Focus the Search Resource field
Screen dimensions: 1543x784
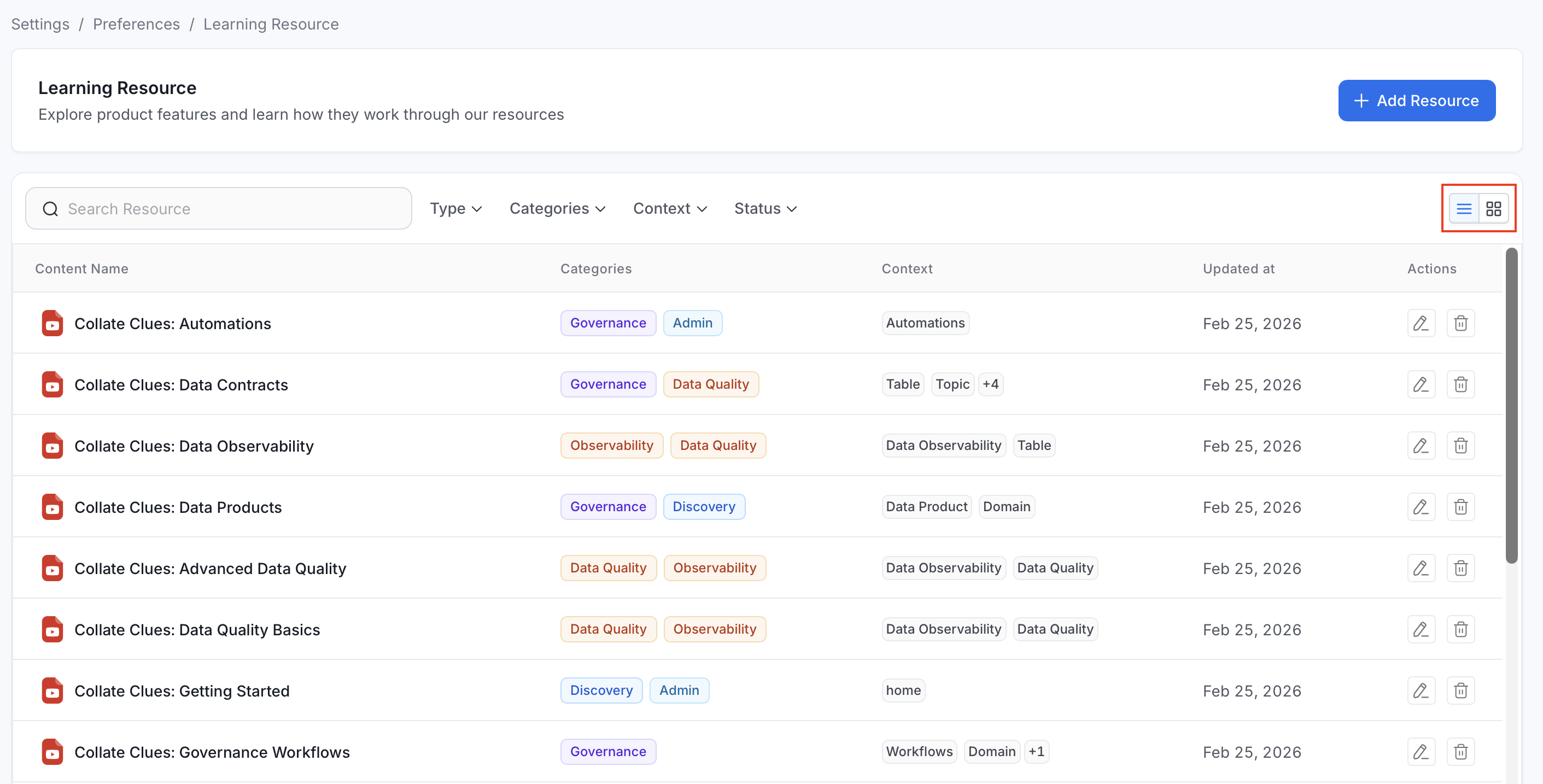point(219,208)
